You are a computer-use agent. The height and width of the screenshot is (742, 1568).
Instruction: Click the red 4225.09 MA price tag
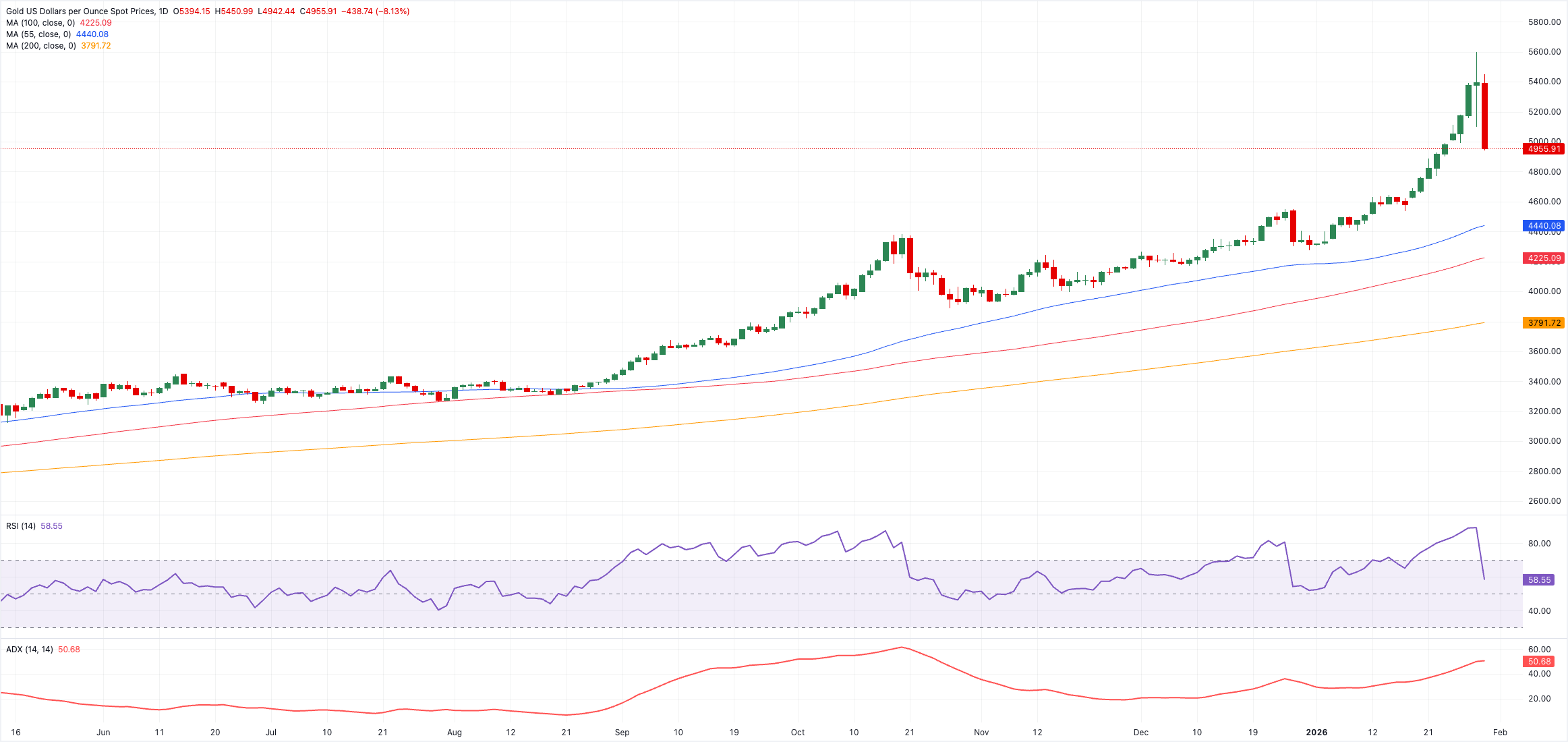click(1543, 258)
